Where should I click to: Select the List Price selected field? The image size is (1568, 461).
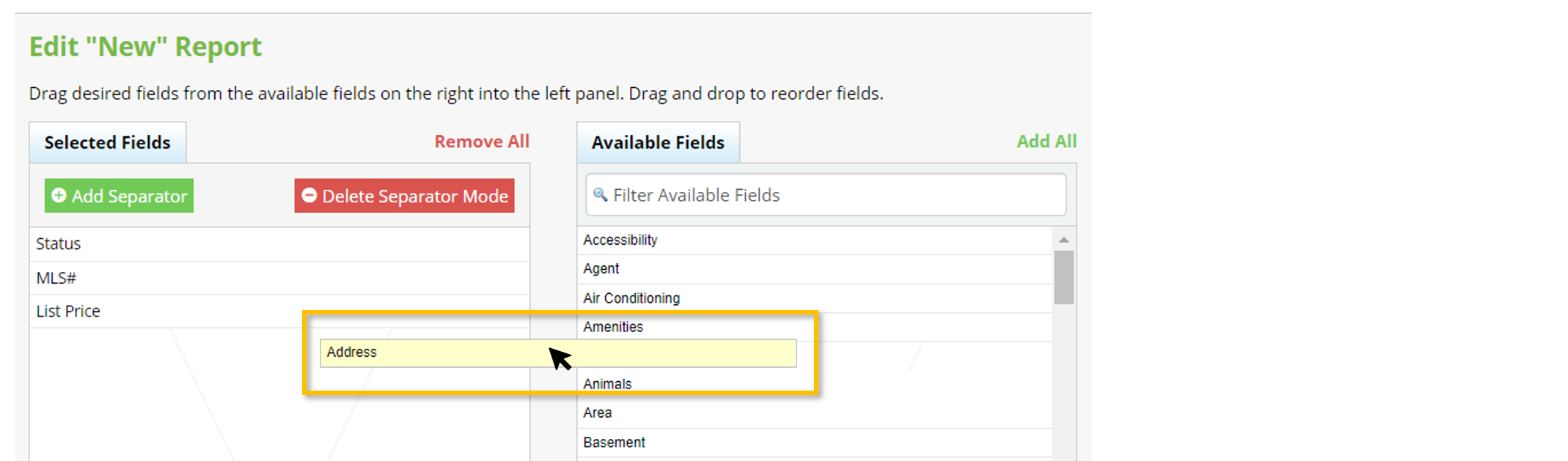coord(279,311)
